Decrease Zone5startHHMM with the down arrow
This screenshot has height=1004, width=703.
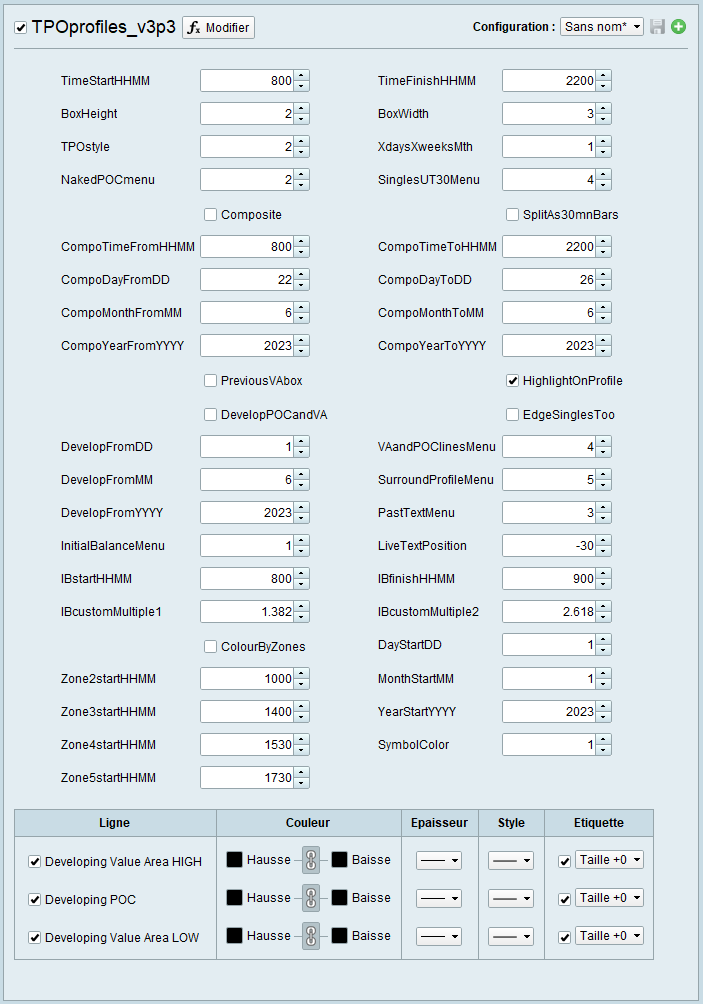click(x=302, y=783)
